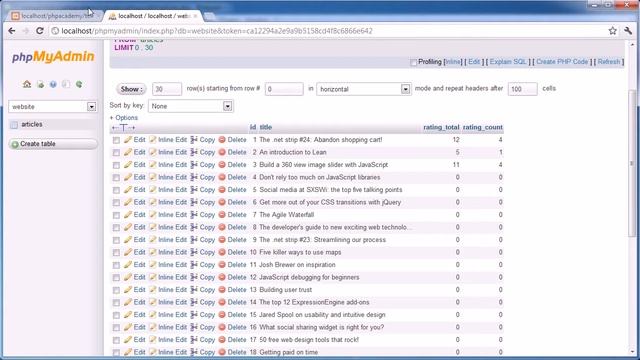Click the title cell The Agile Waterfall
This screenshot has width=640, height=360.
tap(287, 215)
